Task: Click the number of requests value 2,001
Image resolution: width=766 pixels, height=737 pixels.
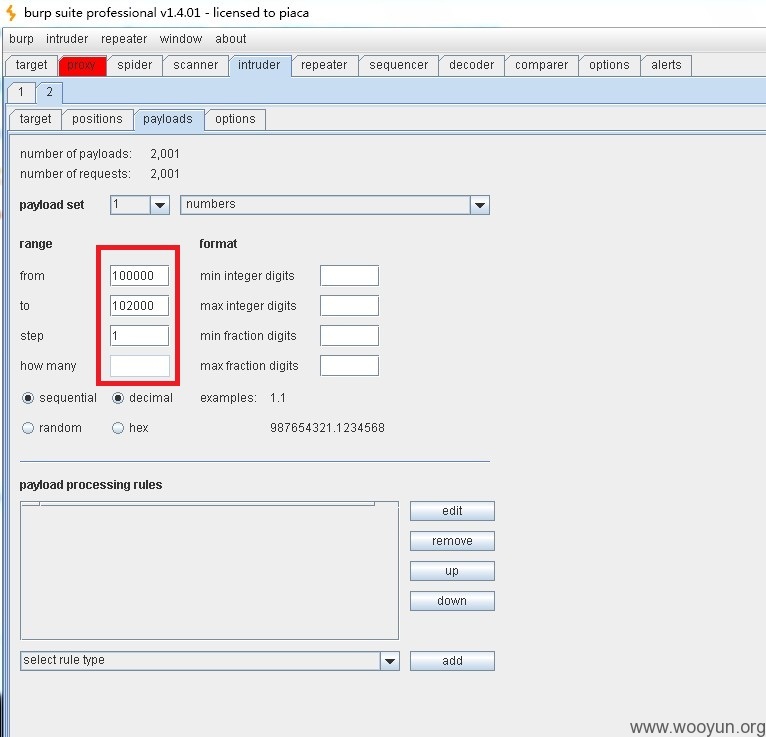Action: click(x=165, y=174)
